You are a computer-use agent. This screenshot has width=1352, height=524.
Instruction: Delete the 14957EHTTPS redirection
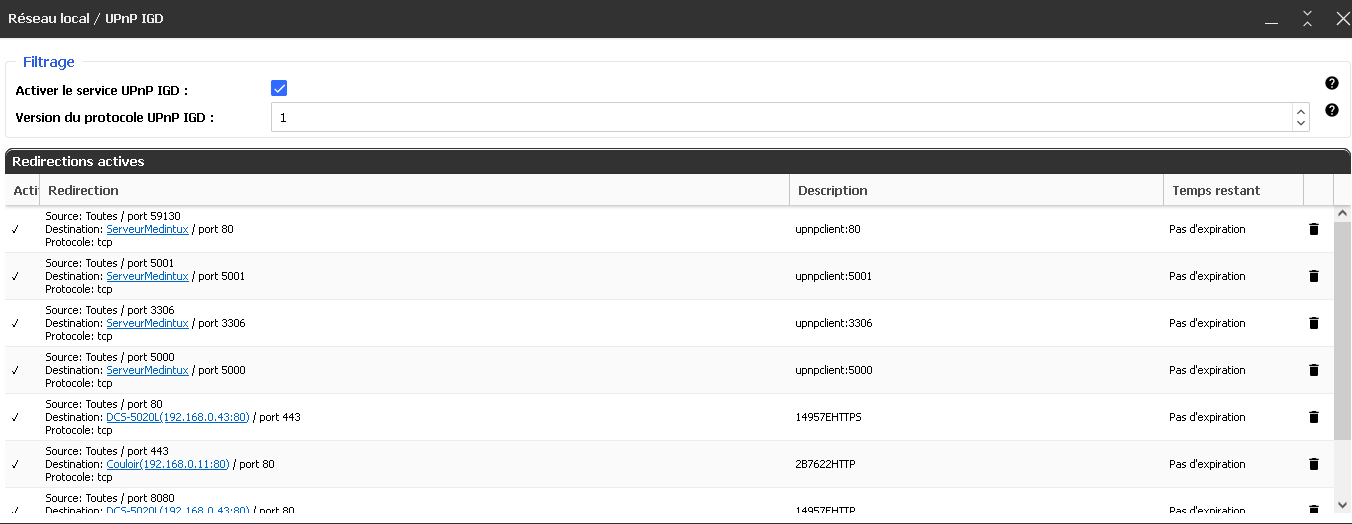(1314, 417)
